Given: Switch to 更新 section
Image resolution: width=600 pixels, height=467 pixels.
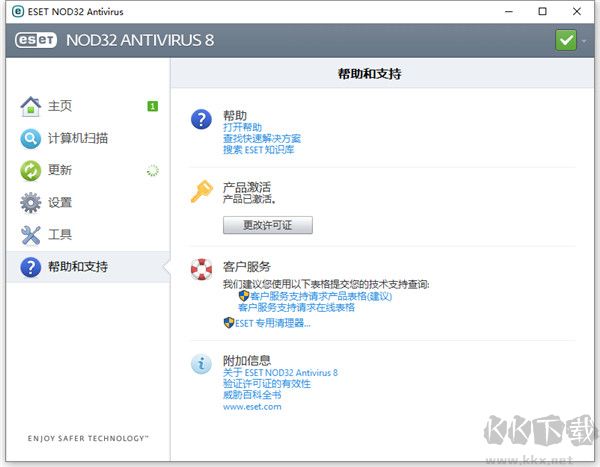Looking at the screenshot, I should pos(60,170).
